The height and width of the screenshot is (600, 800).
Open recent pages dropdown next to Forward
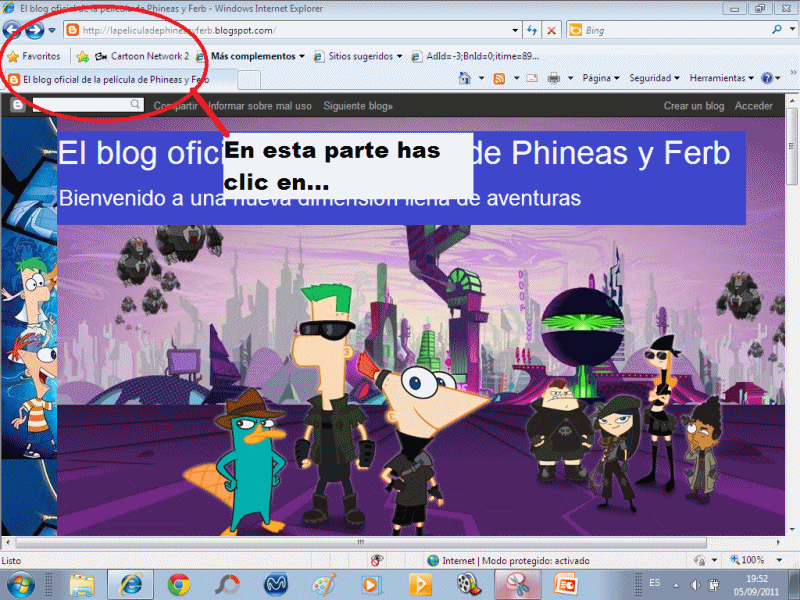point(52,31)
